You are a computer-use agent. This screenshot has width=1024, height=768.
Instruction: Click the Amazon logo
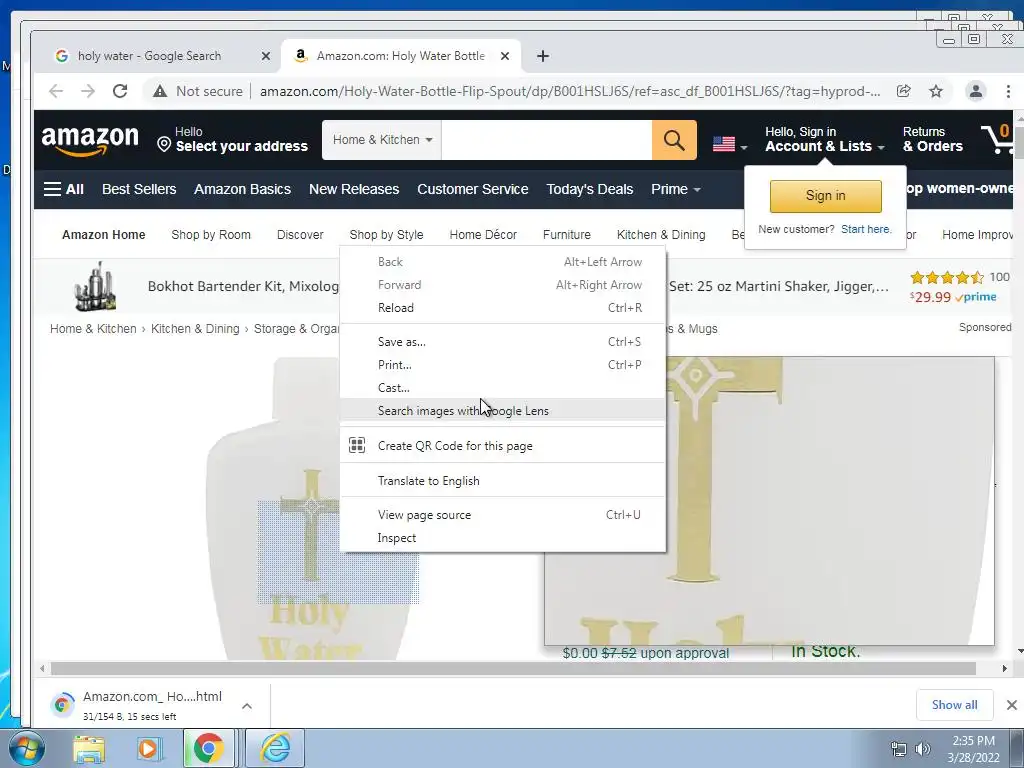(90, 140)
